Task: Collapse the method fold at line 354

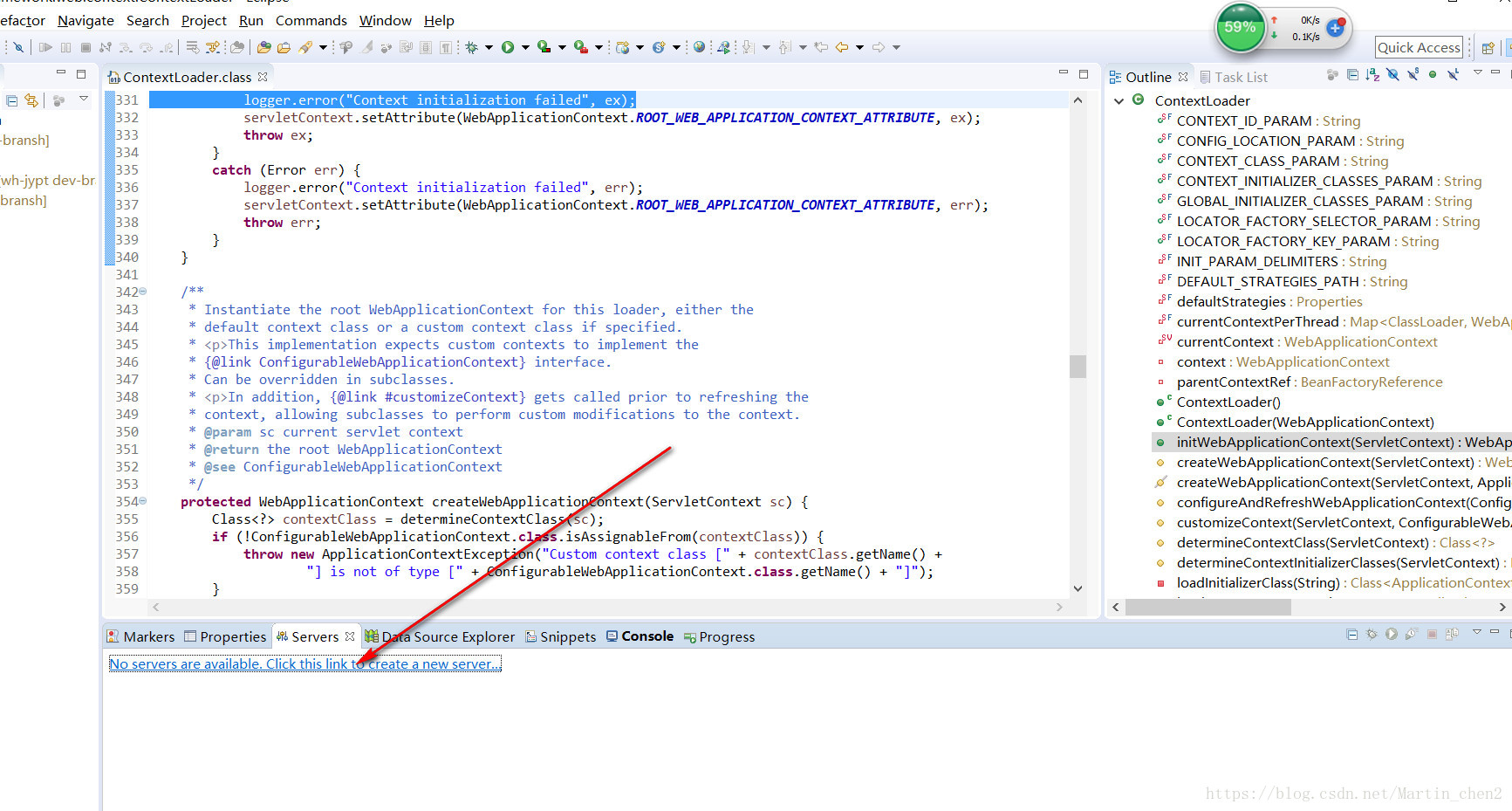Action: click(x=142, y=501)
